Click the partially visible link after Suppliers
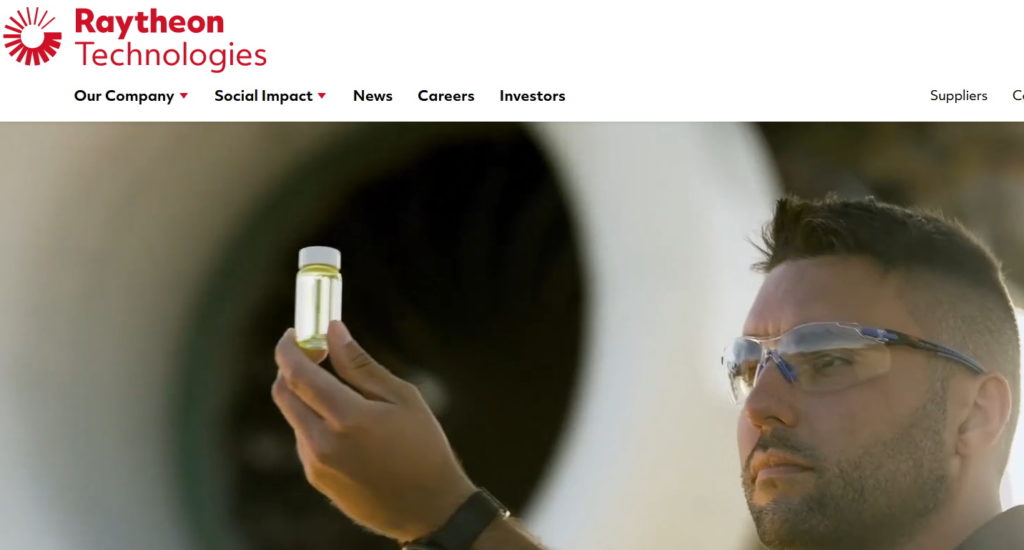Image resolution: width=1024 pixels, height=550 pixels. point(1018,95)
